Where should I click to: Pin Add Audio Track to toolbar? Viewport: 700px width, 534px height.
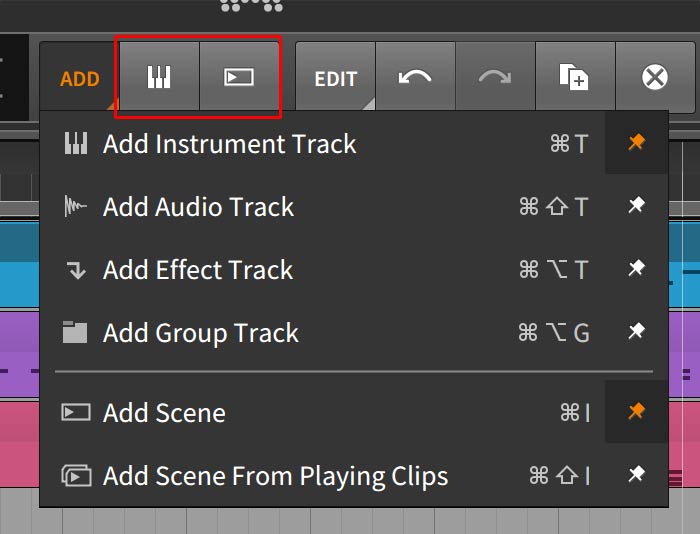(636, 206)
